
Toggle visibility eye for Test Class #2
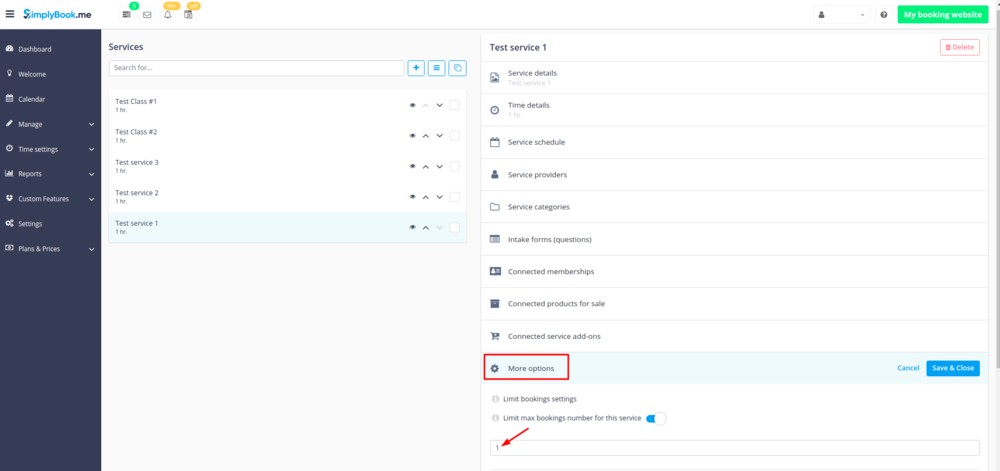click(x=412, y=136)
